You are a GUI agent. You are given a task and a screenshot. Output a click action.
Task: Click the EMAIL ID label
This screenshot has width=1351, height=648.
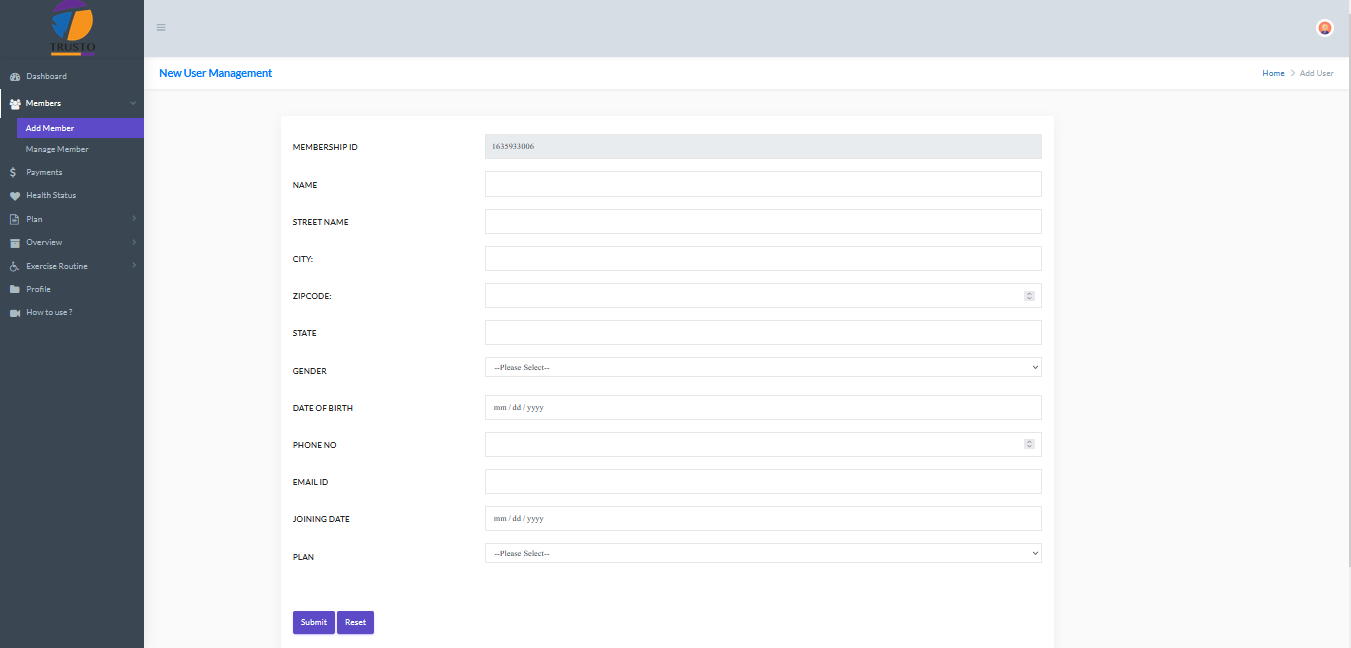pyautogui.click(x=310, y=482)
